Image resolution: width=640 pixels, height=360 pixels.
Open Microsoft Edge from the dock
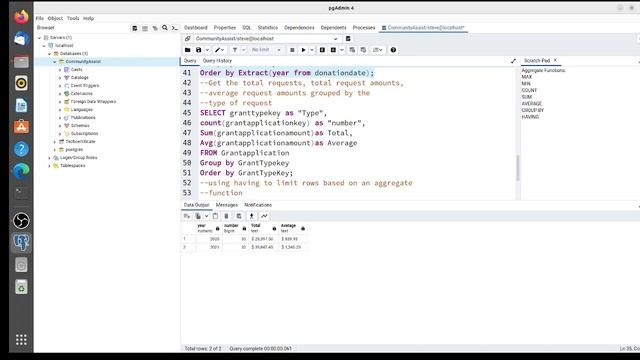tap(21, 171)
